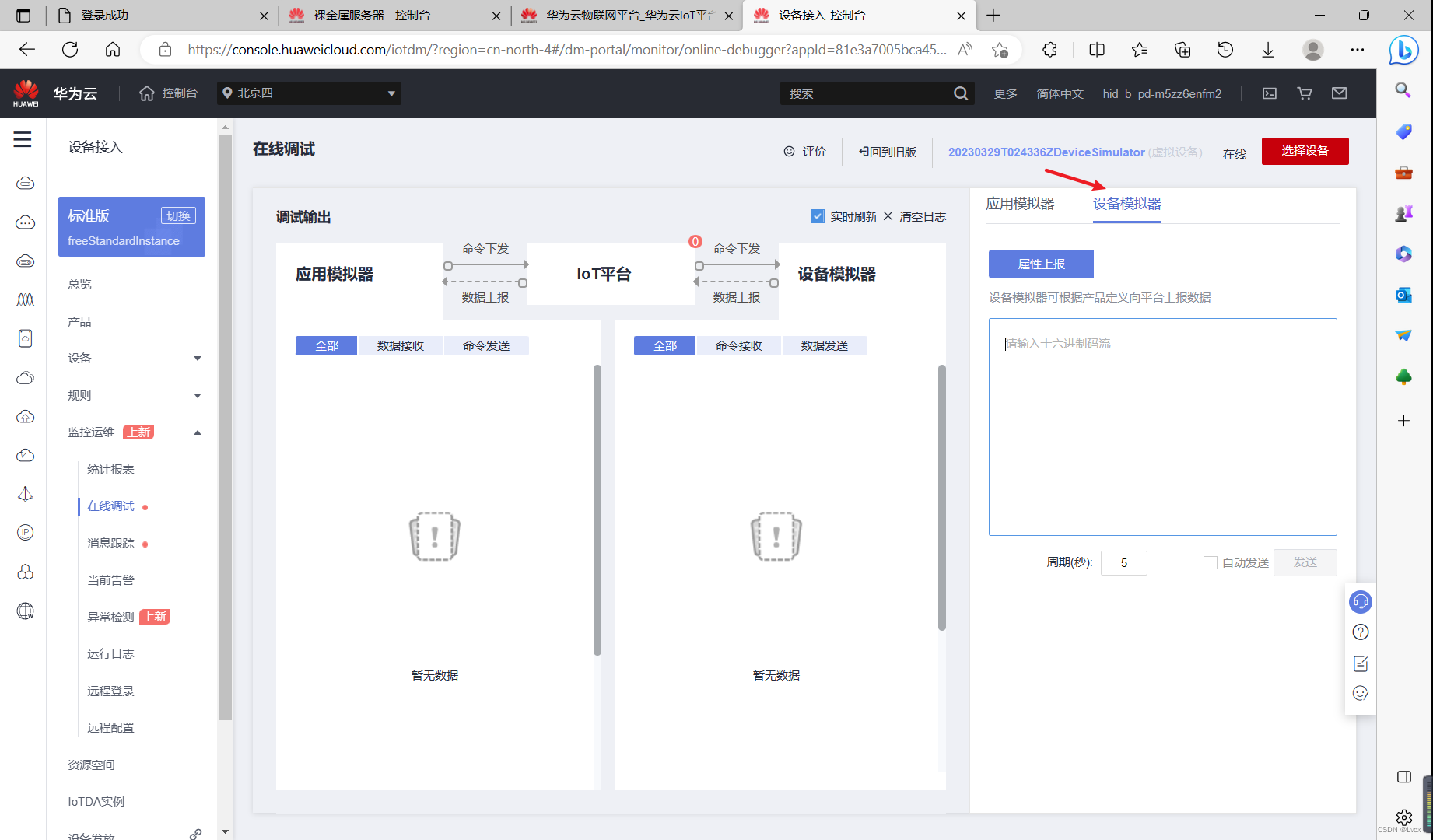The height and width of the screenshot is (840, 1433).
Task: Select 数据发送 filter tab
Action: pos(824,345)
